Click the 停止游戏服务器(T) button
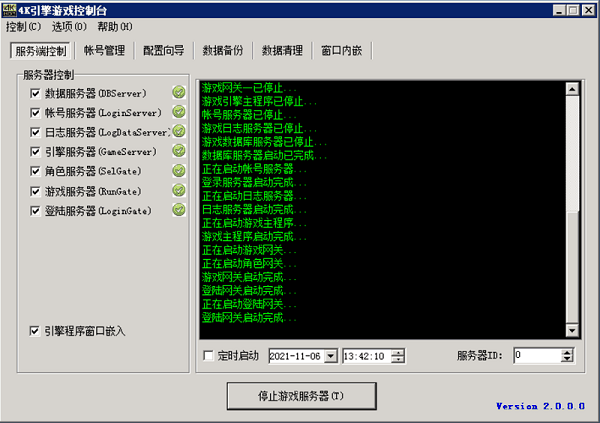This screenshot has height=423, width=600. [x=301, y=396]
